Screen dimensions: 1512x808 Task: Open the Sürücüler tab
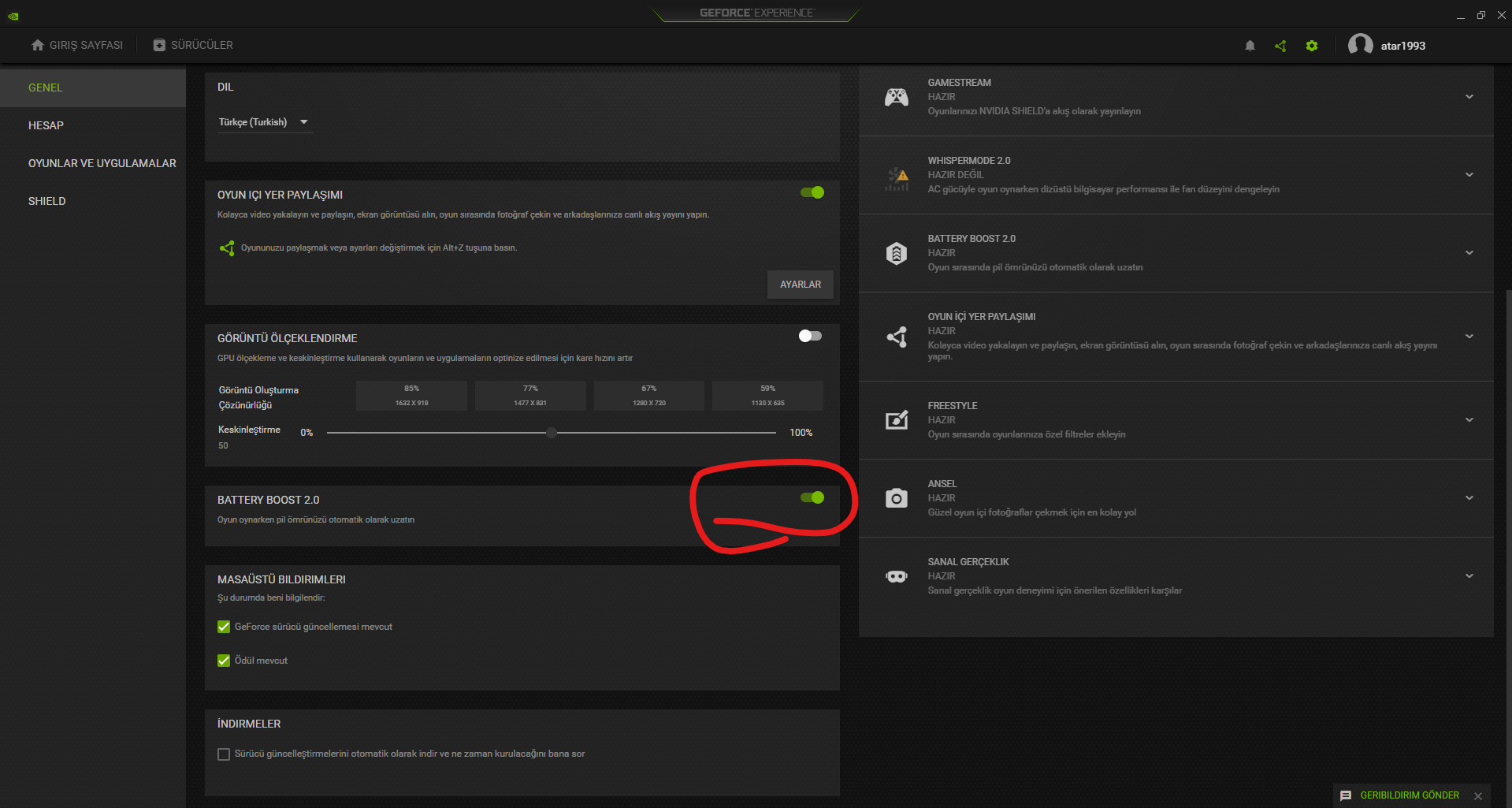tap(193, 45)
